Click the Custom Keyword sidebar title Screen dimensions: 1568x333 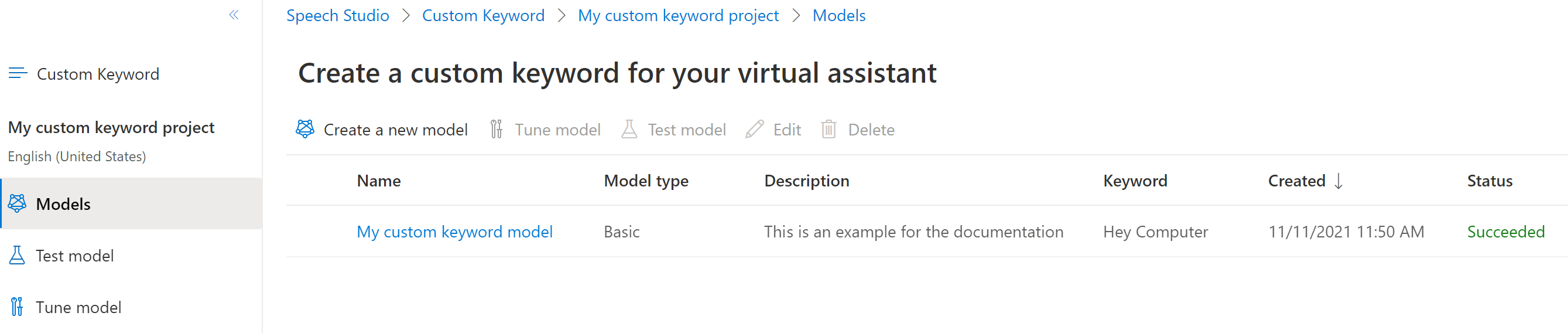[98, 74]
